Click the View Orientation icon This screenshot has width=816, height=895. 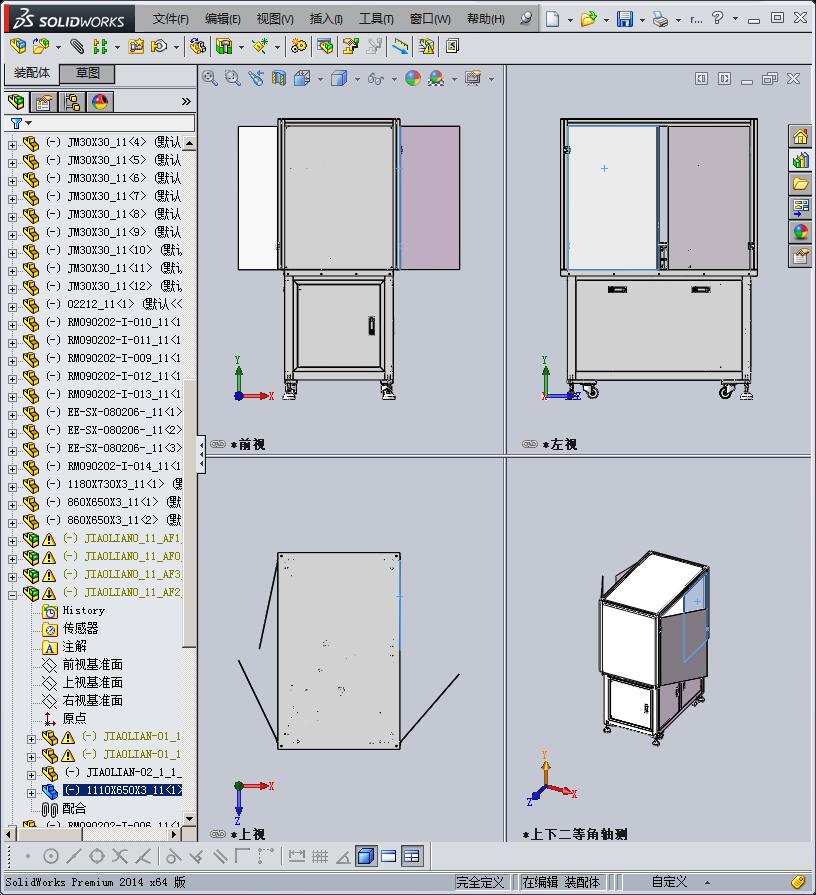click(302, 78)
